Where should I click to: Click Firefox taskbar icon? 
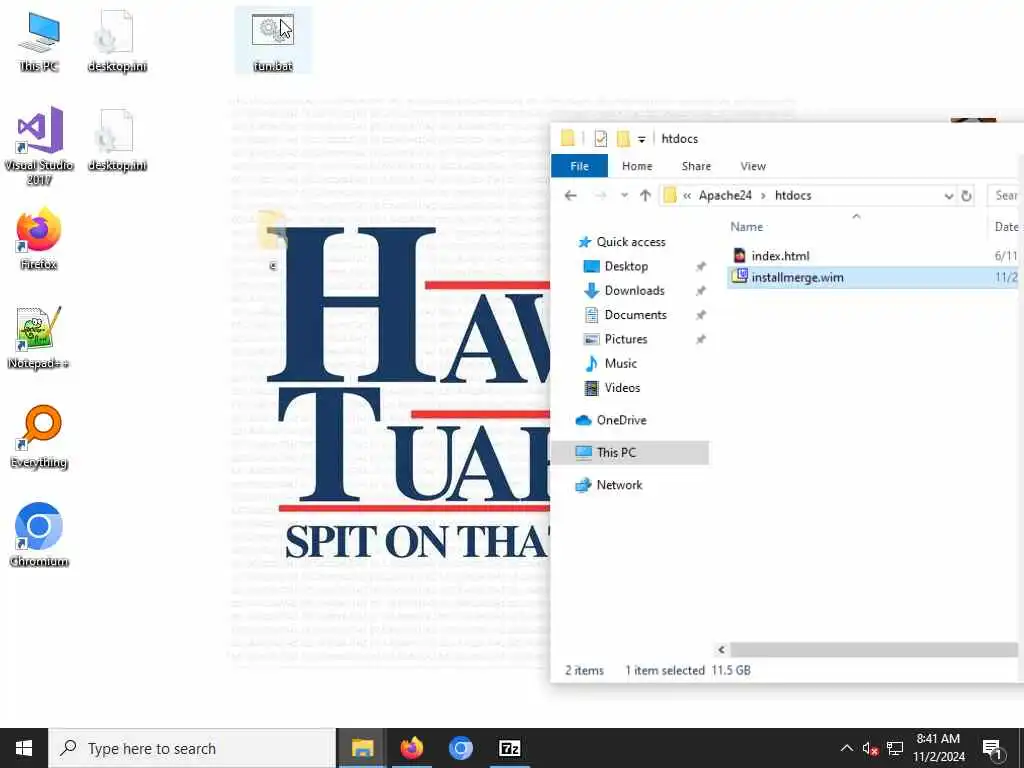(x=411, y=748)
